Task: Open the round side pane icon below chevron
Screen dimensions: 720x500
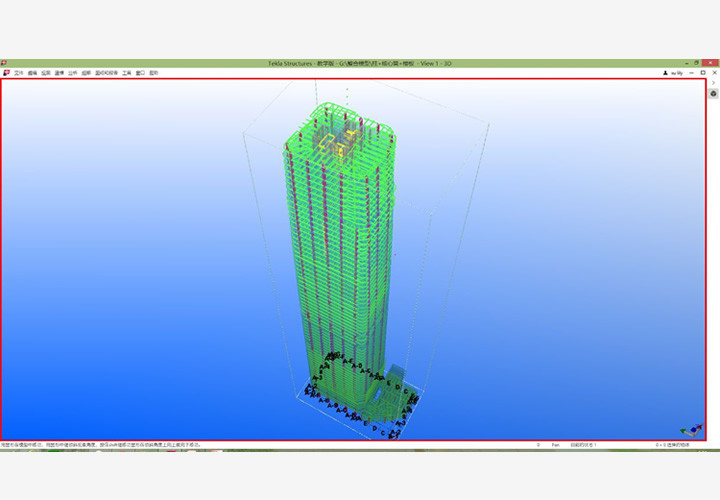Action: tap(713, 93)
